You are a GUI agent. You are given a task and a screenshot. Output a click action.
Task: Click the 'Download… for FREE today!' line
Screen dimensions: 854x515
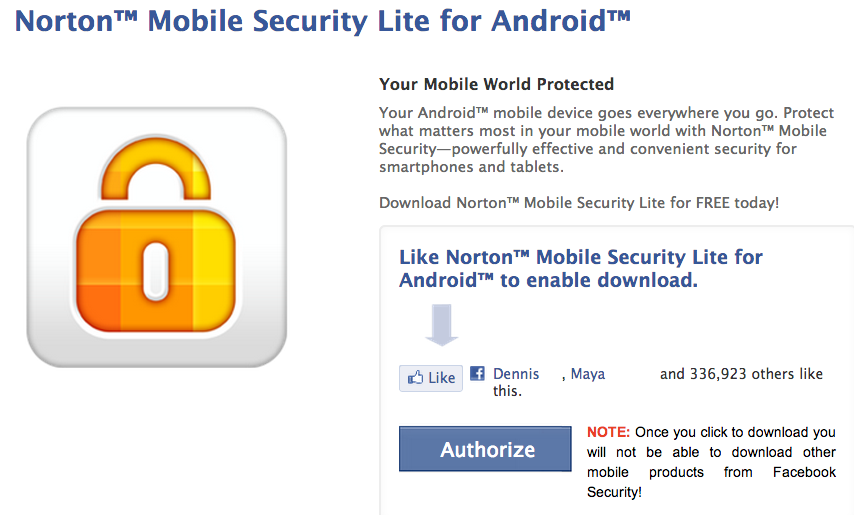click(579, 203)
